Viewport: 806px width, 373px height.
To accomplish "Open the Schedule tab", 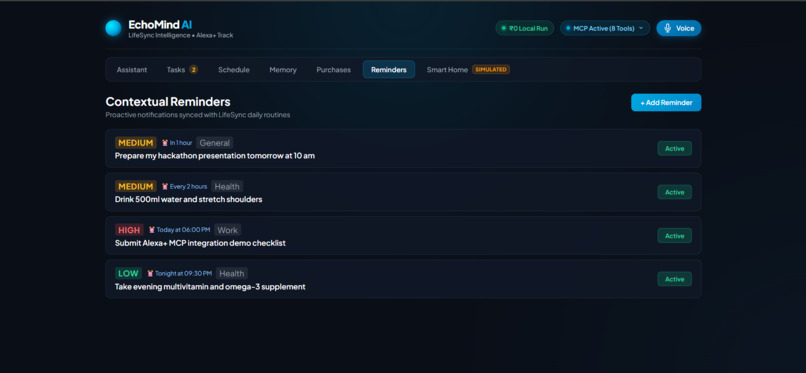I will (x=234, y=69).
